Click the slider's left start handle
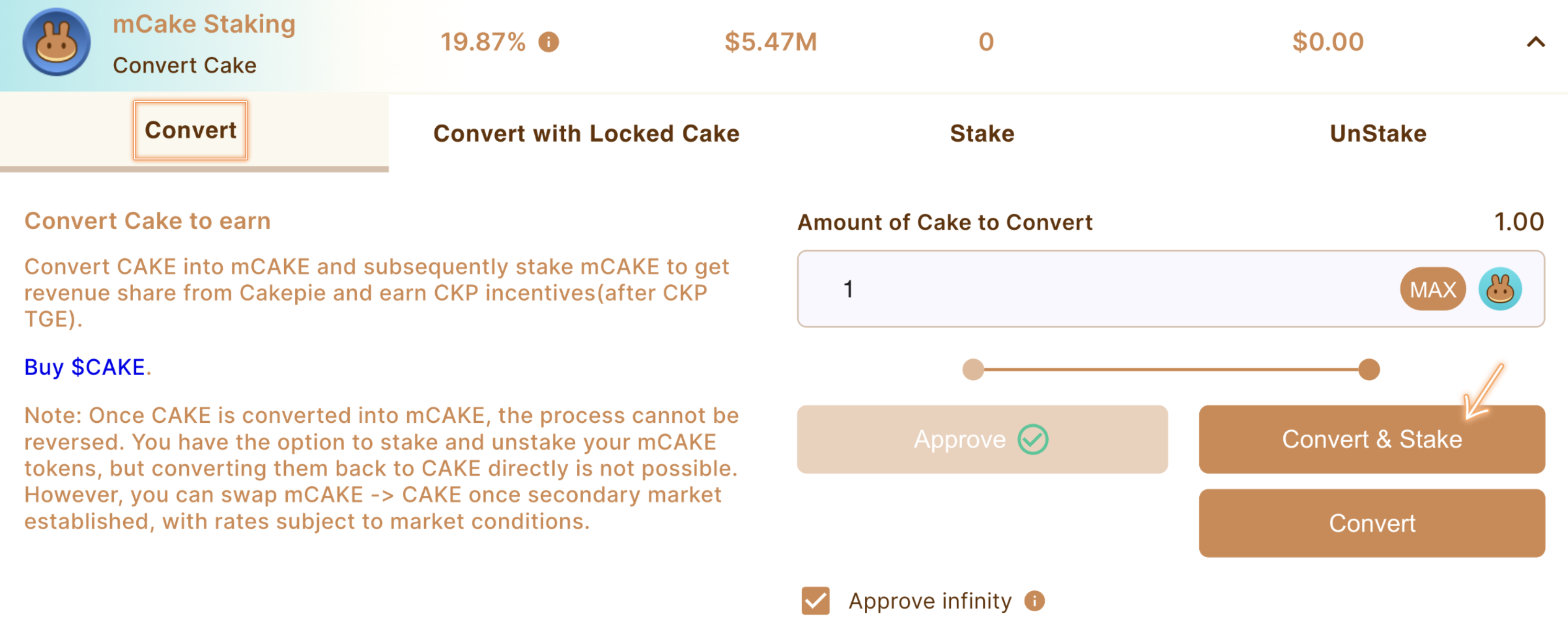This screenshot has width=1568, height=640. point(973,370)
